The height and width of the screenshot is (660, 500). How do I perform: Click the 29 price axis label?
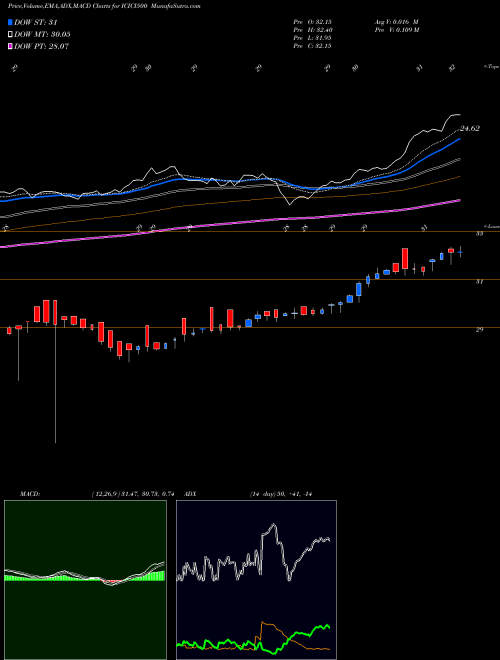pos(479,330)
